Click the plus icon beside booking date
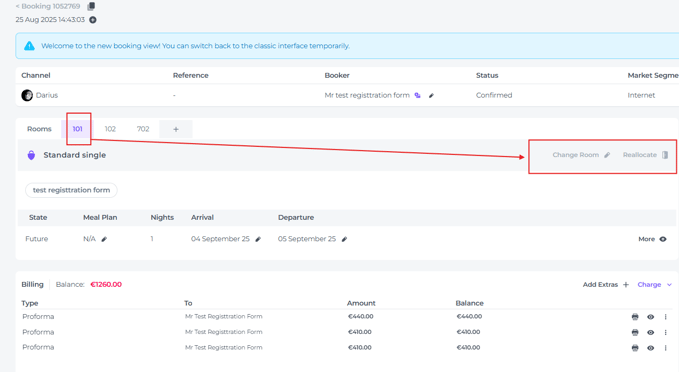The image size is (679, 372). tap(93, 20)
